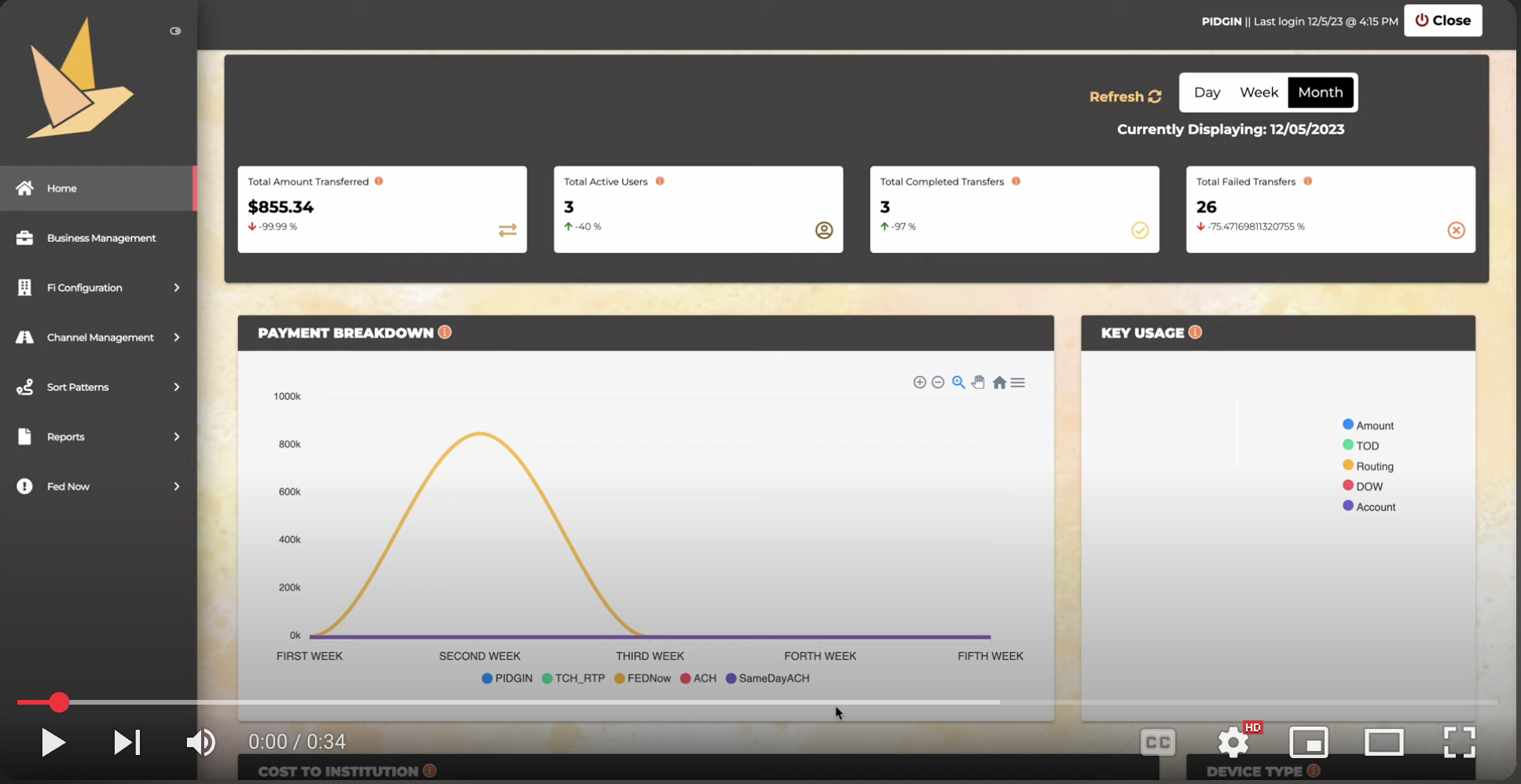Image resolution: width=1521 pixels, height=784 pixels.
Task: Skip to next video
Action: point(126,742)
